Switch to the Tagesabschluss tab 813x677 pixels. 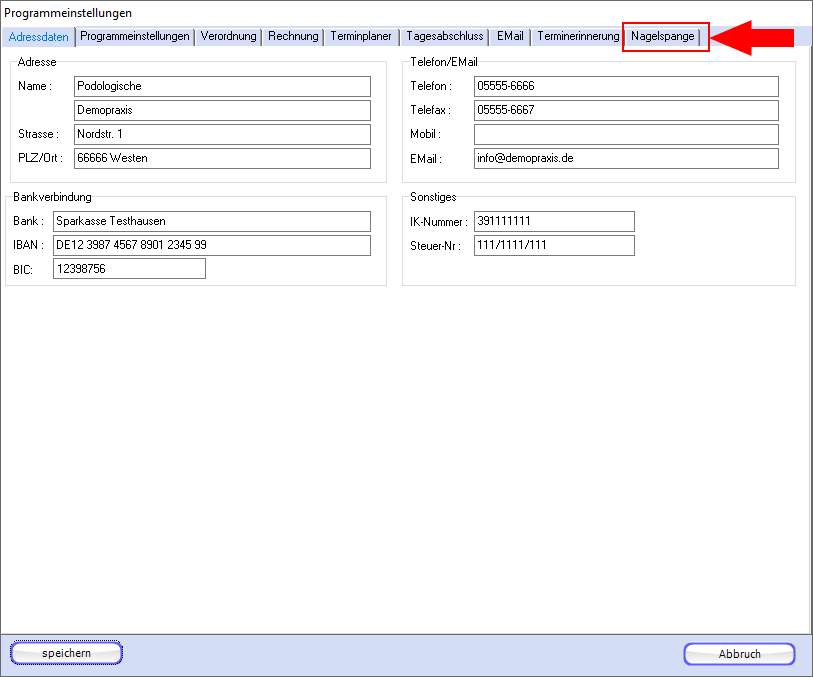point(444,36)
